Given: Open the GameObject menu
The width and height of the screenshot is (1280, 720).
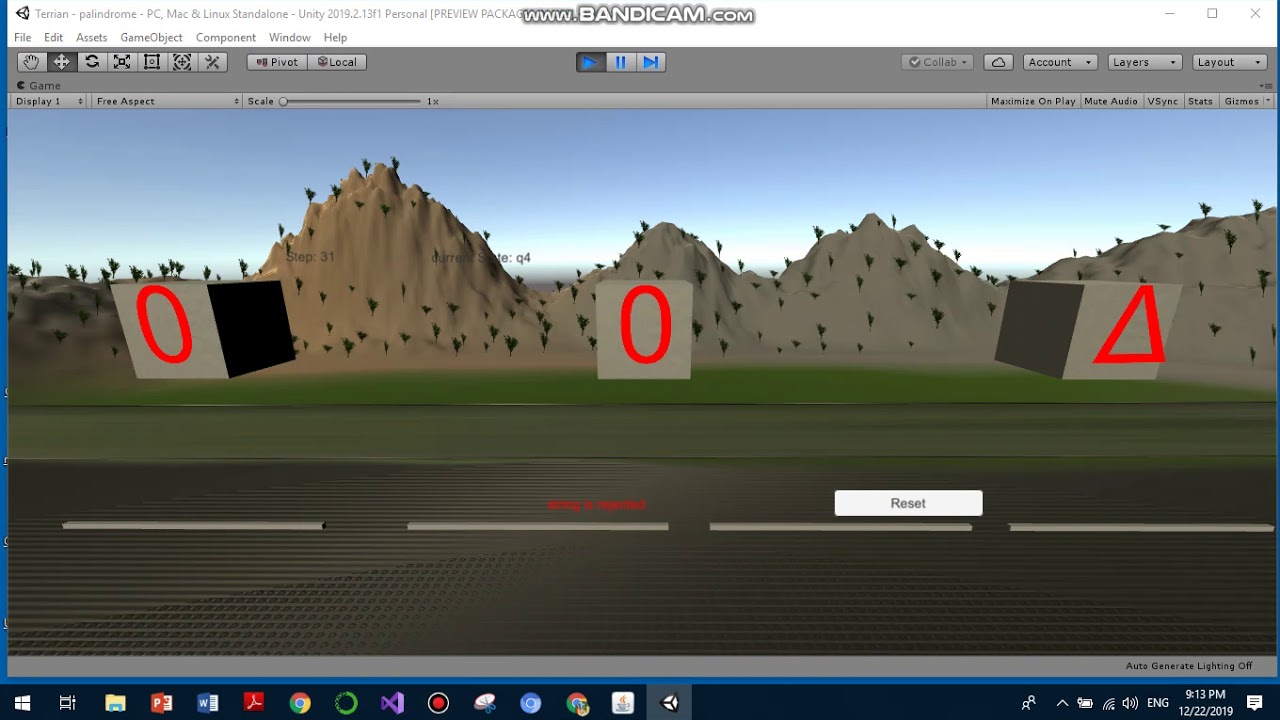Looking at the screenshot, I should [x=151, y=37].
